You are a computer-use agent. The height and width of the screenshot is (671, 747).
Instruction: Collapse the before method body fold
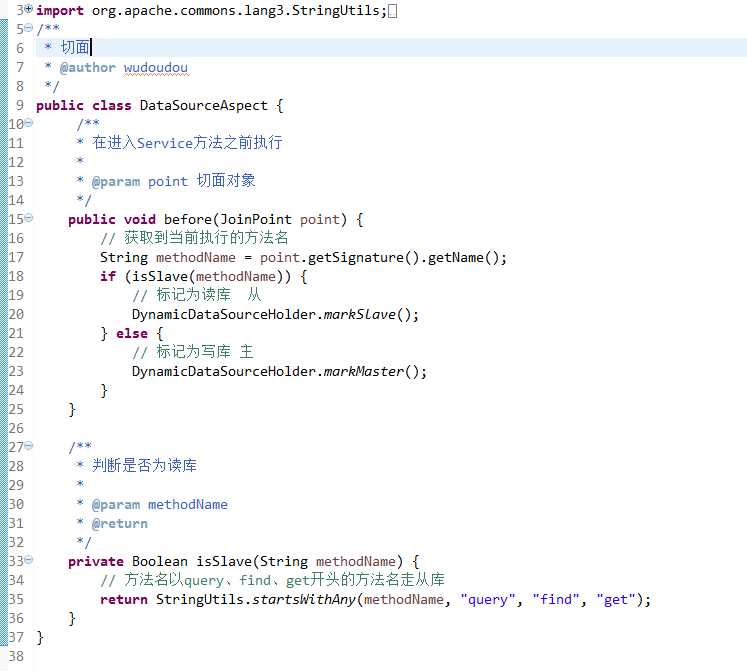pyautogui.click(x=29, y=218)
